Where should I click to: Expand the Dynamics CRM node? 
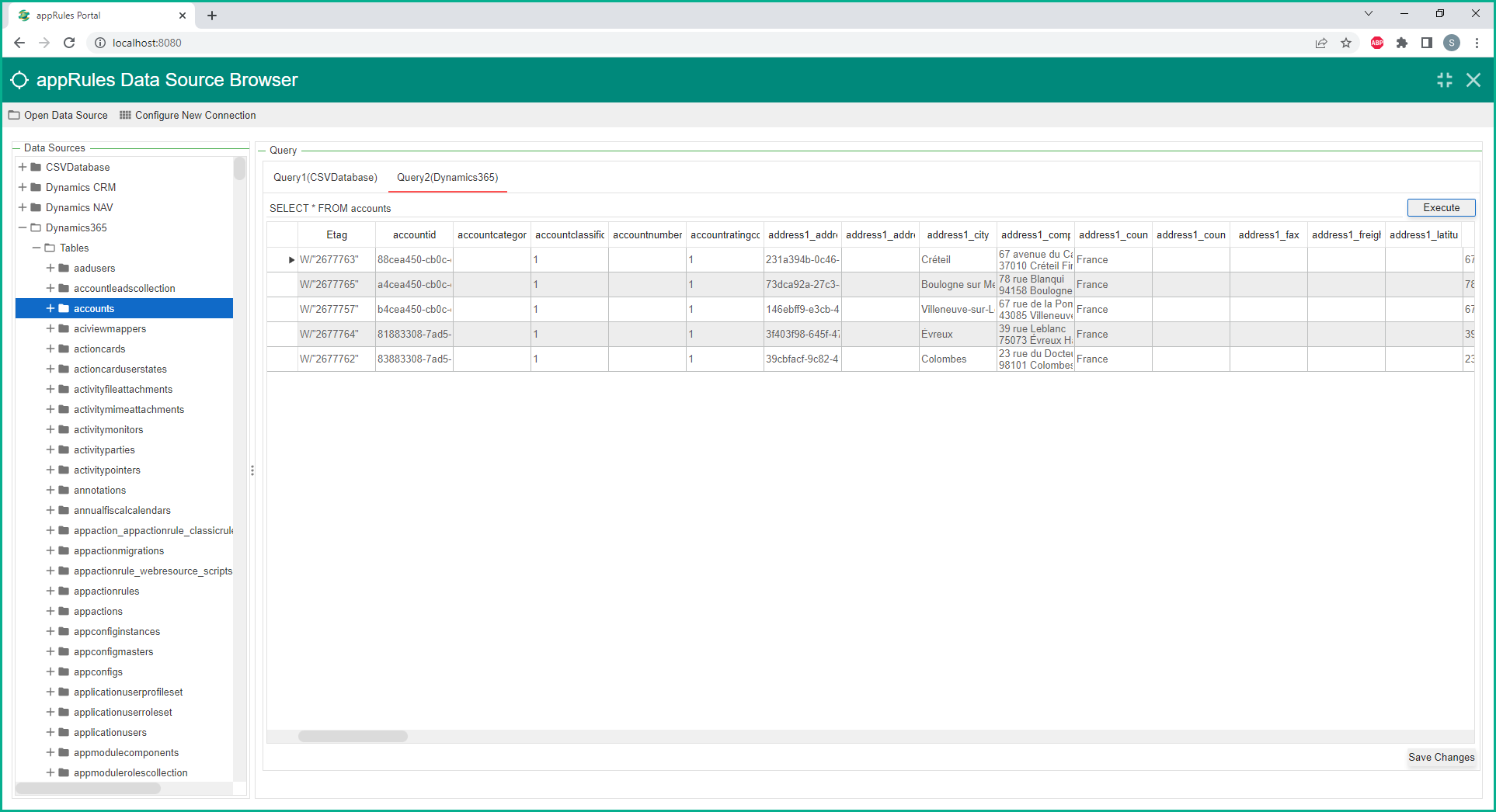(x=23, y=187)
